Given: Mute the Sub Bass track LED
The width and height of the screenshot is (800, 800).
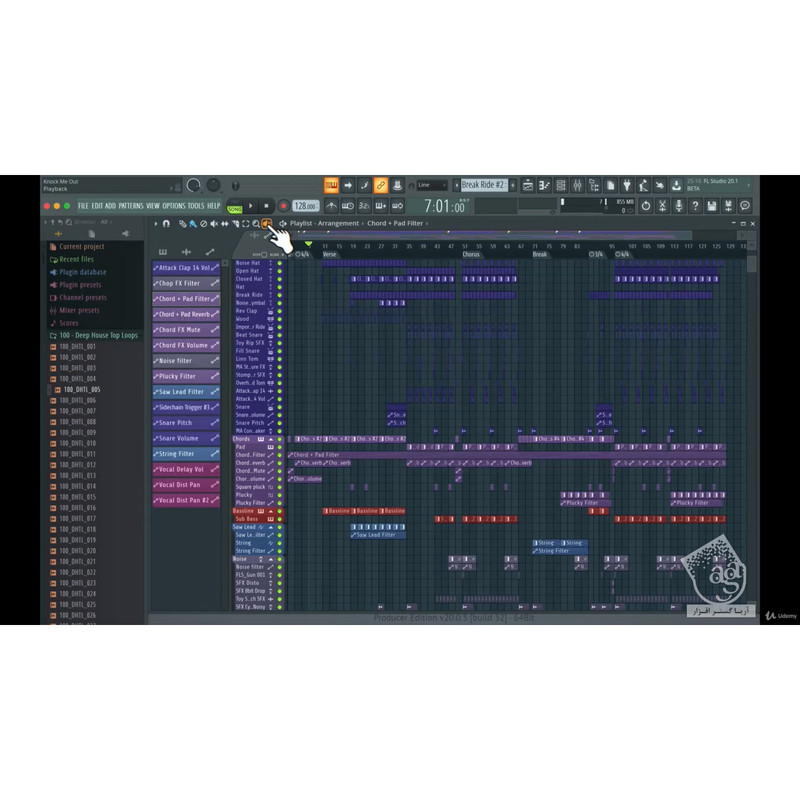Looking at the screenshot, I should [x=280, y=519].
